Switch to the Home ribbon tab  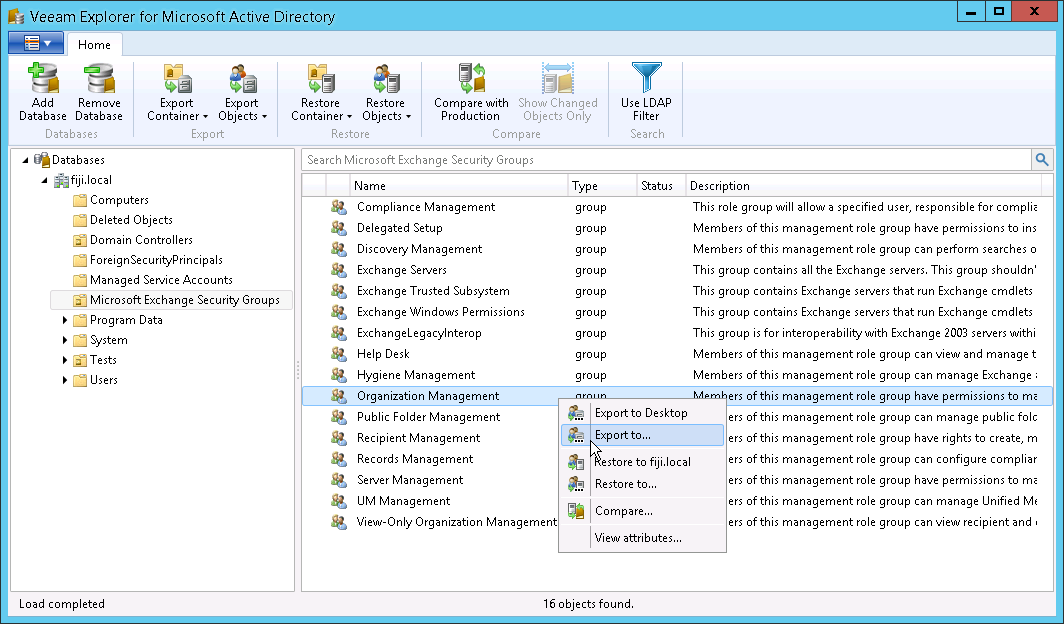pyautogui.click(x=94, y=45)
